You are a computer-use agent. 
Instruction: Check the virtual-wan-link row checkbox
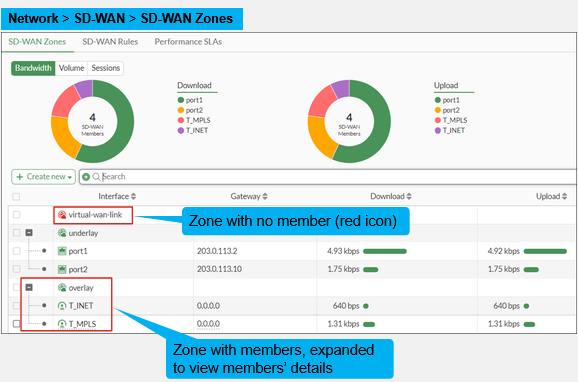[x=16, y=215]
